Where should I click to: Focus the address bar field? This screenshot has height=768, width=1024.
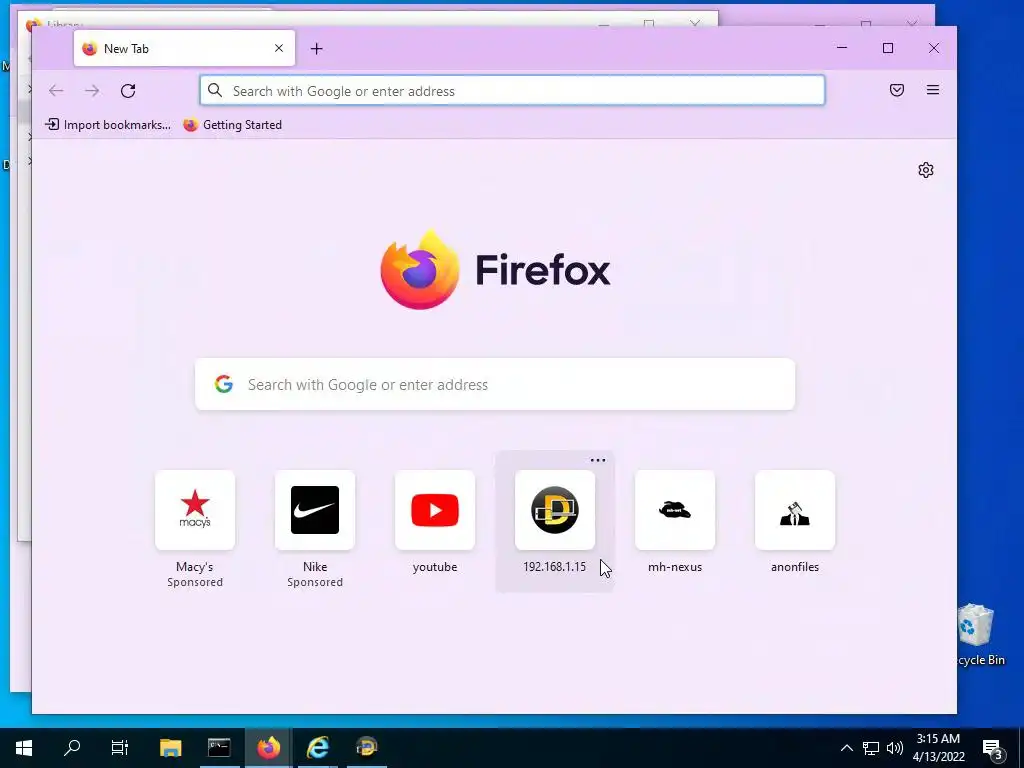click(512, 91)
